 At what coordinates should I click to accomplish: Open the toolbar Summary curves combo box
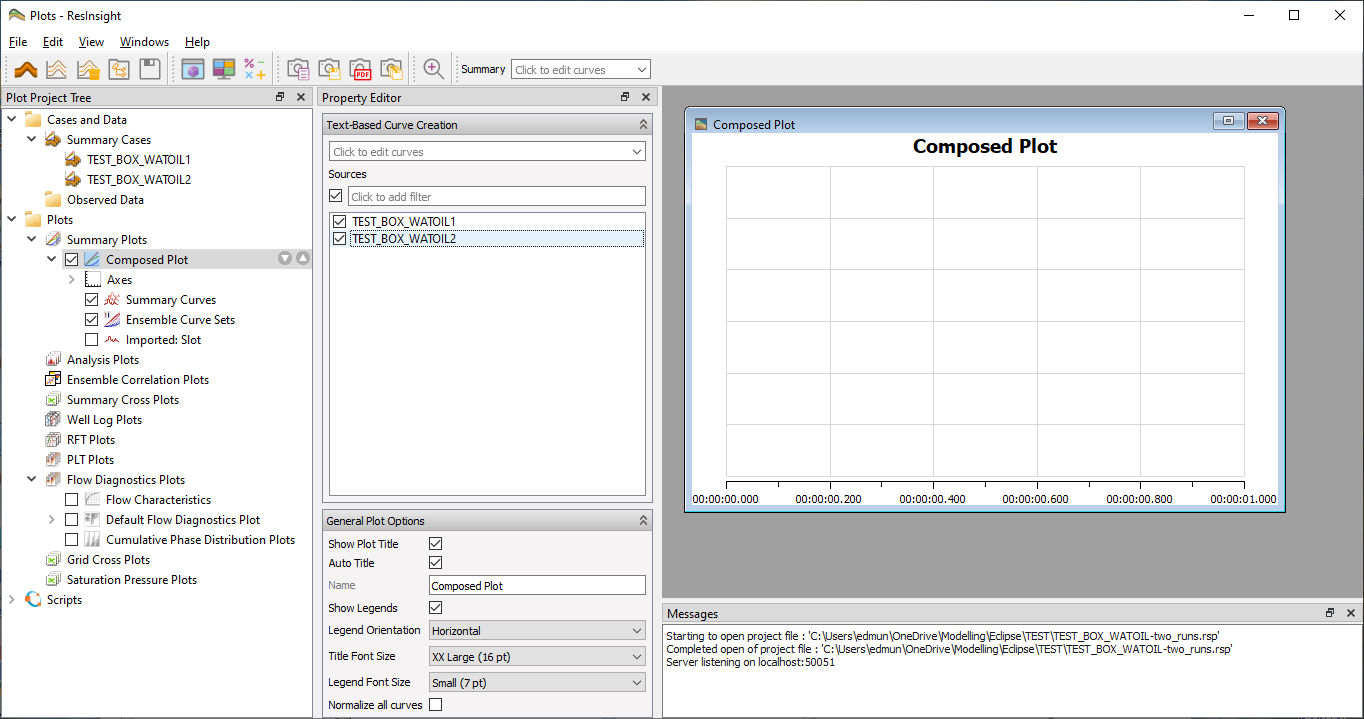click(x=581, y=70)
